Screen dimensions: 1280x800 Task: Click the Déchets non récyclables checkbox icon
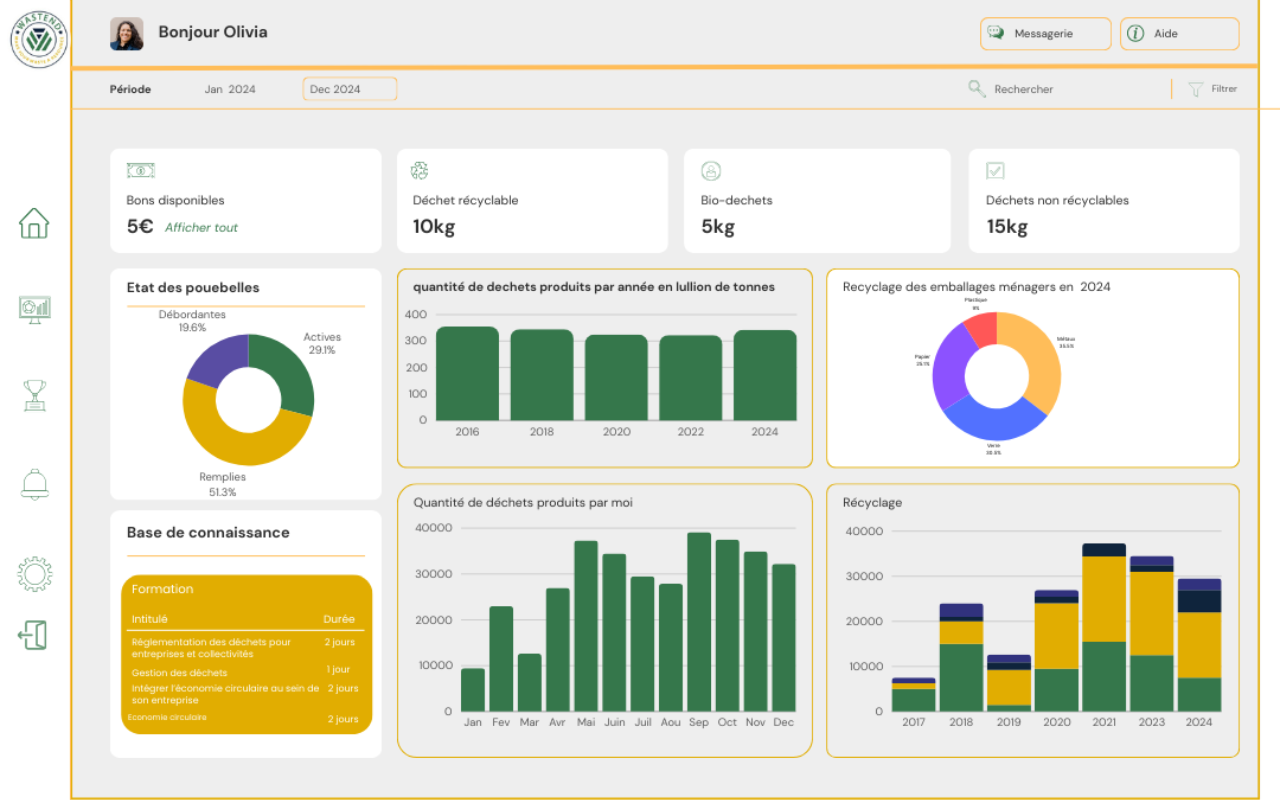995,171
